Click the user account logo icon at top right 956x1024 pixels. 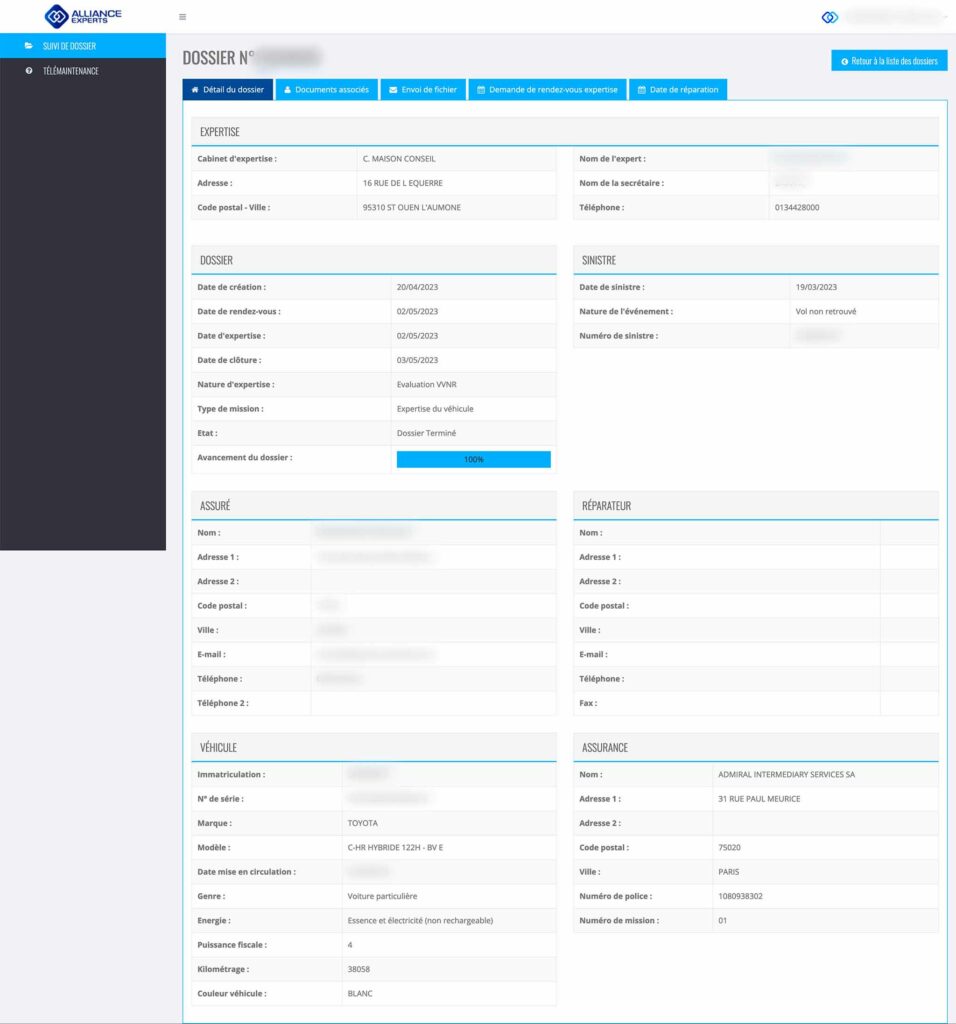click(x=829, y=17)
